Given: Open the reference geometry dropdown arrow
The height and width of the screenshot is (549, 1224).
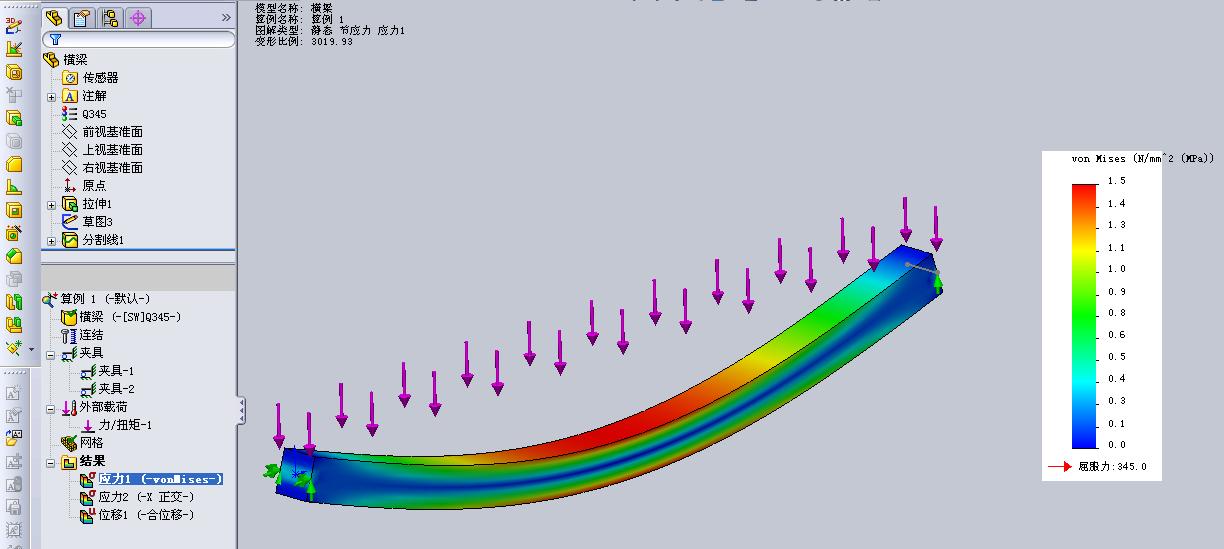Looking at the screenshot, I should [x=30, y=350].
